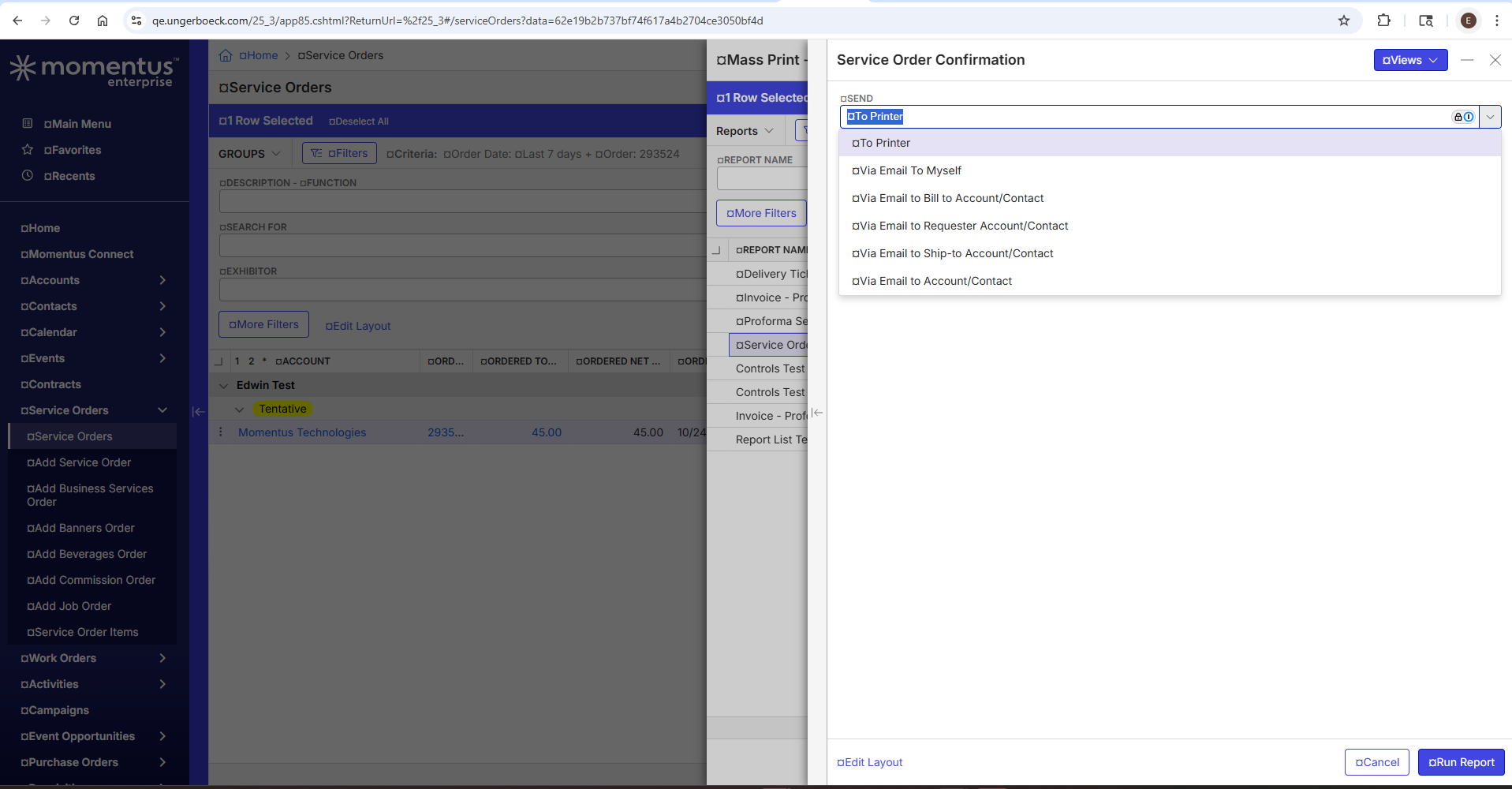Open Reports dropdown in Mass Print panel
Image resolution: width=1512 pixels, height=789 pixels.
point(745,131)
